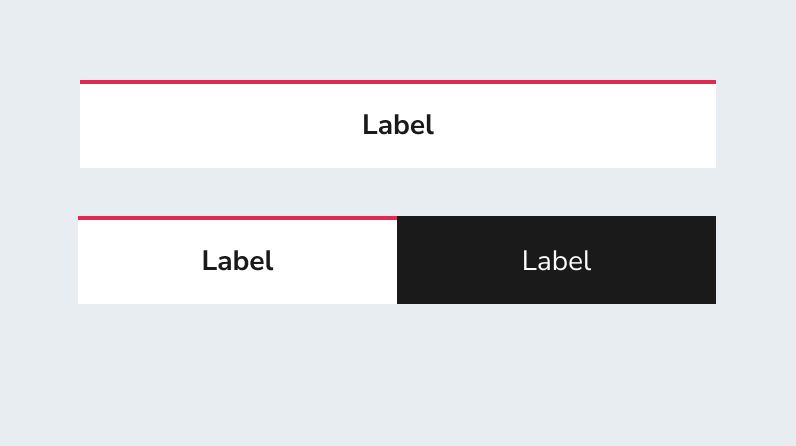The height and width of the screenshot is (446, 796).
Task: Click the red indicator bar above wide tab
Action: [x=398, y=82]
